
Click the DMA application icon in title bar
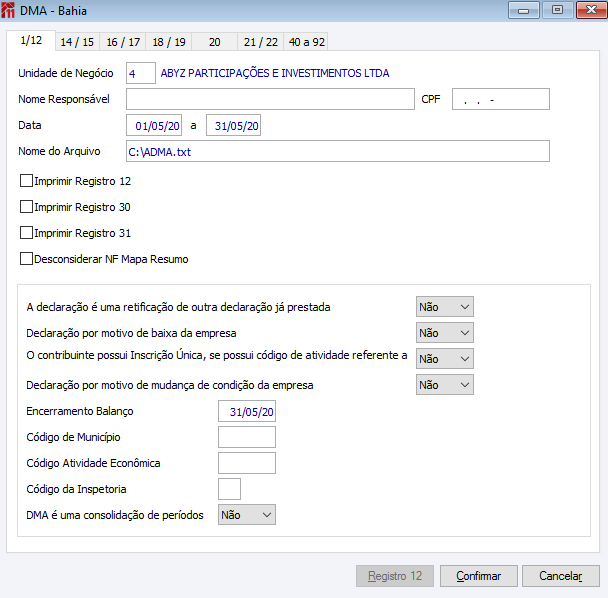(8, 10)
